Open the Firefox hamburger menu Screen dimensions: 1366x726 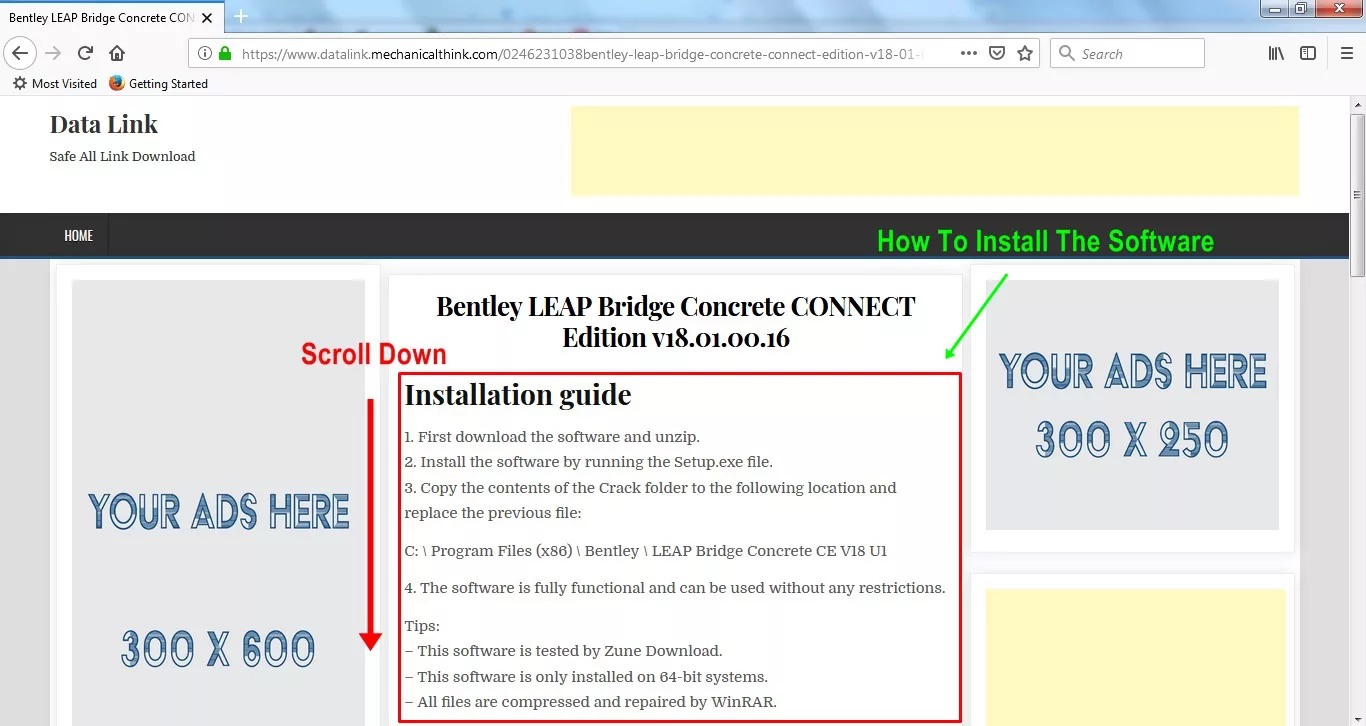point(1347,54)
